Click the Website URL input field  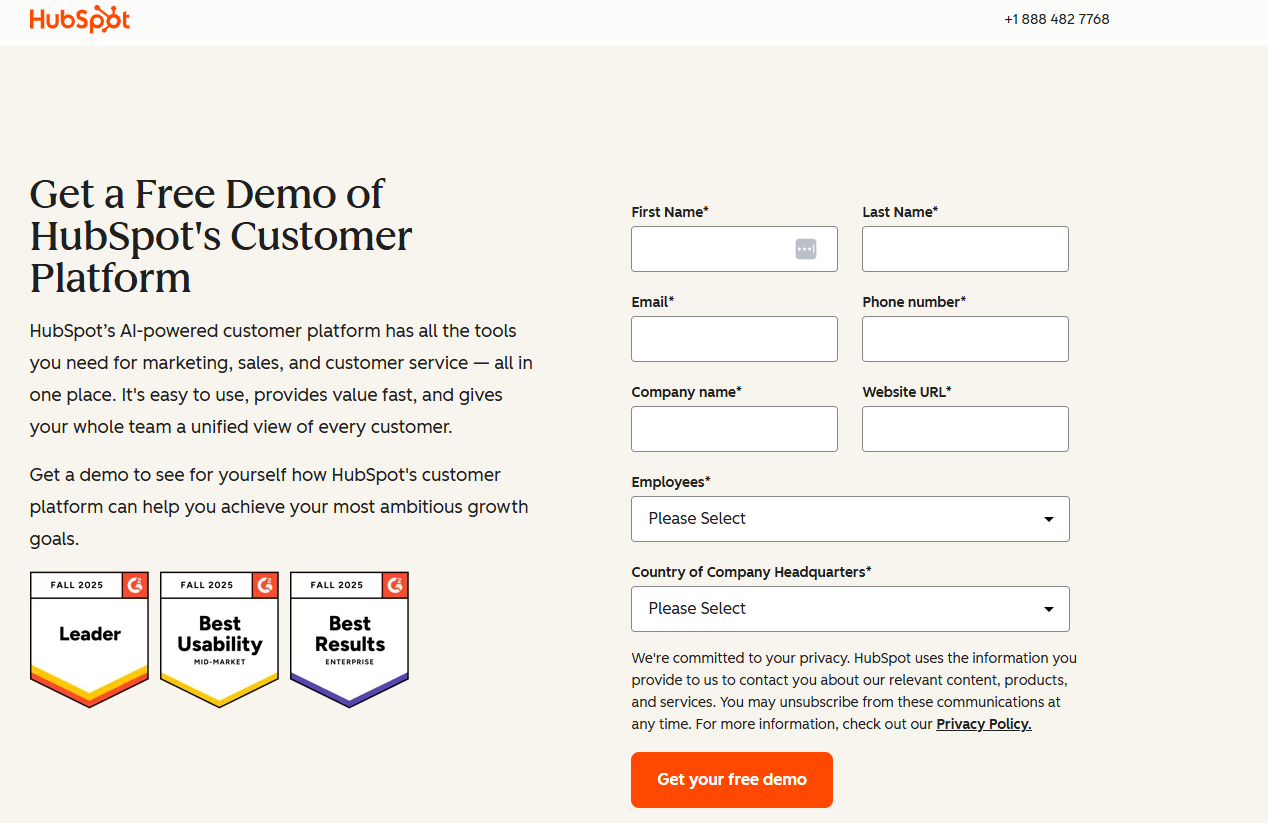(965, 429)
